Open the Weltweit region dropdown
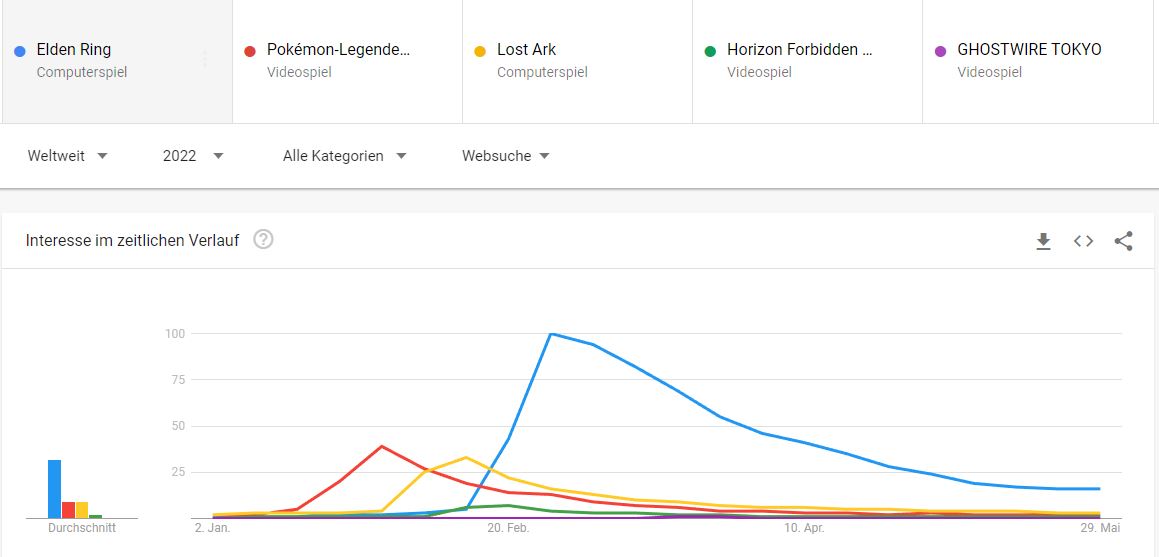This screenshot has height=557, width=1159. [68, 156]
